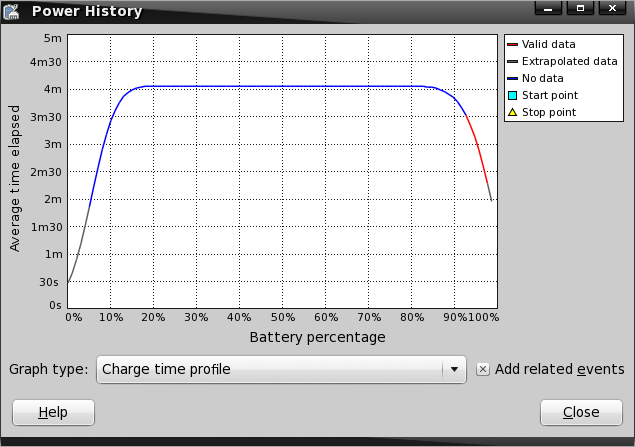Close the window using title bar X
The image size is (635, 447).
610,9
